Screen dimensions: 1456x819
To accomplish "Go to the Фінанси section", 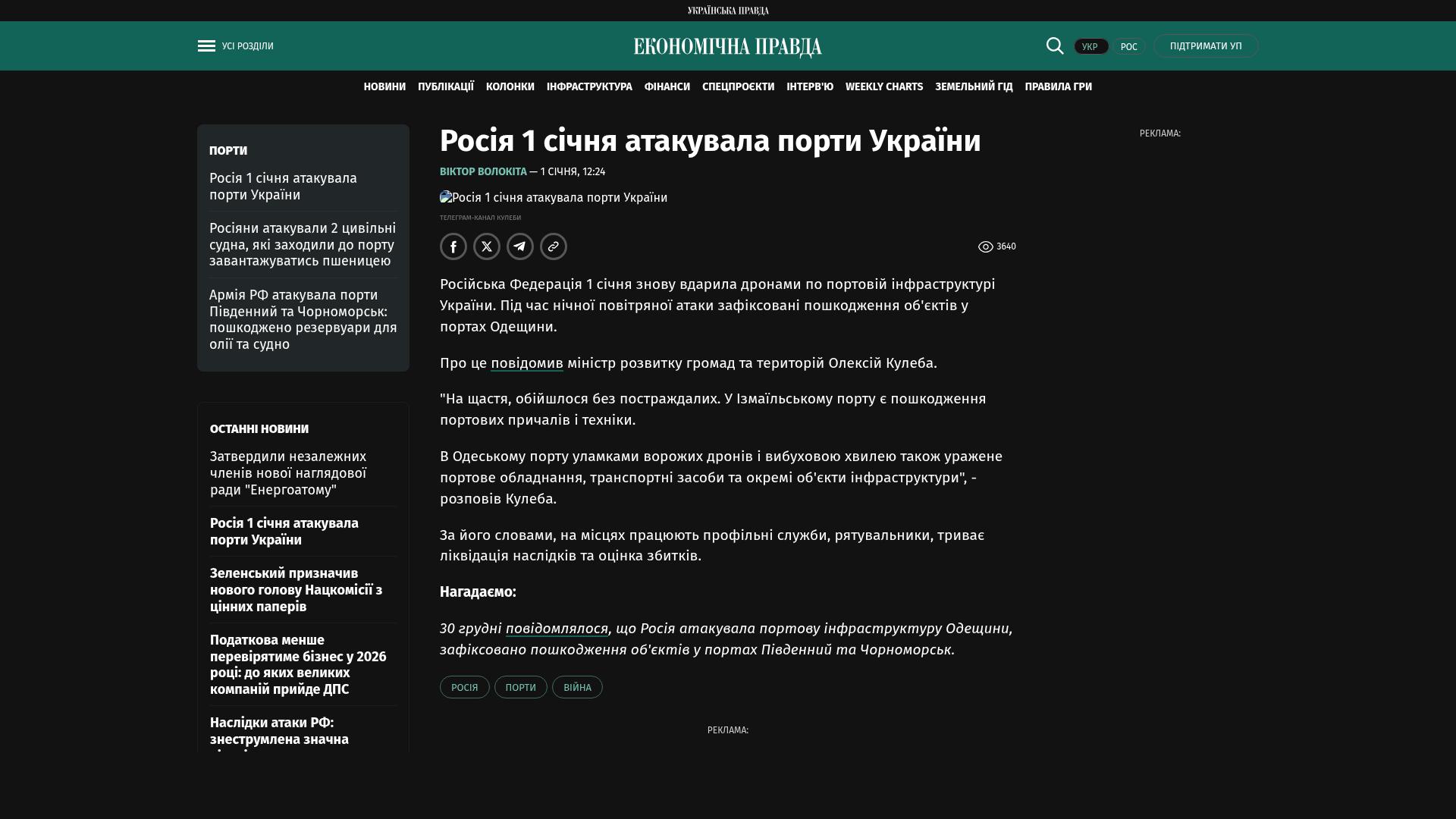I will point(667,87).
